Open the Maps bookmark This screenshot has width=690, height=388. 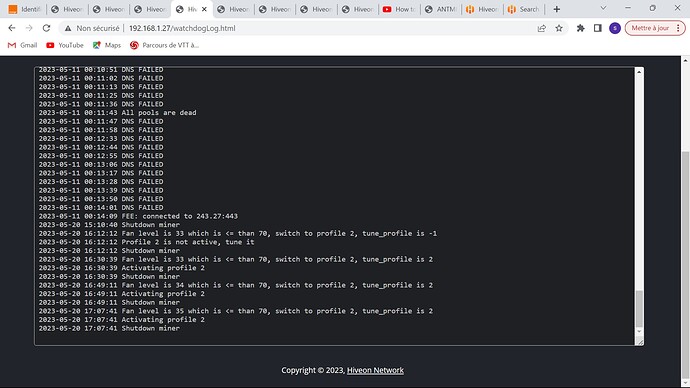point(106,45)
